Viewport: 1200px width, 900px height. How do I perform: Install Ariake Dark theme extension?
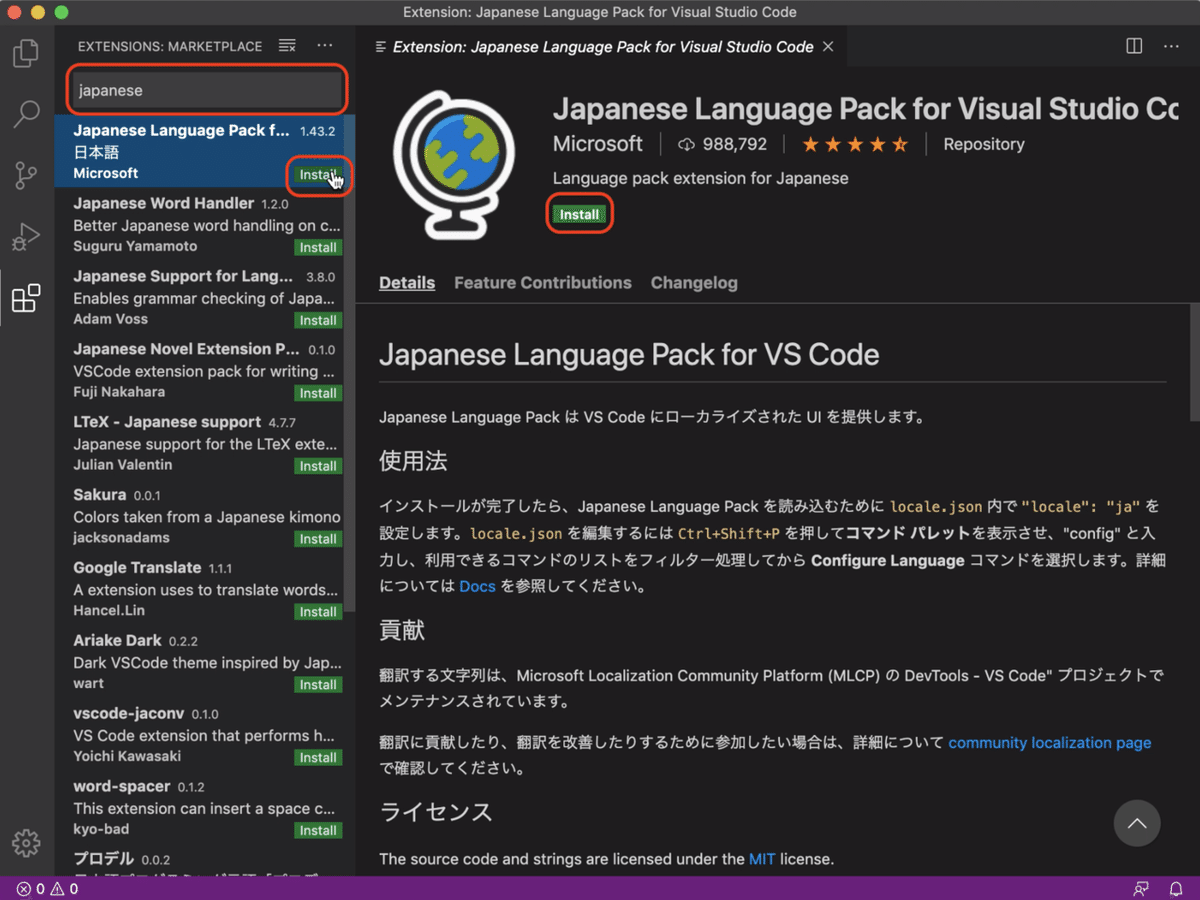click(x=318, y=685)
